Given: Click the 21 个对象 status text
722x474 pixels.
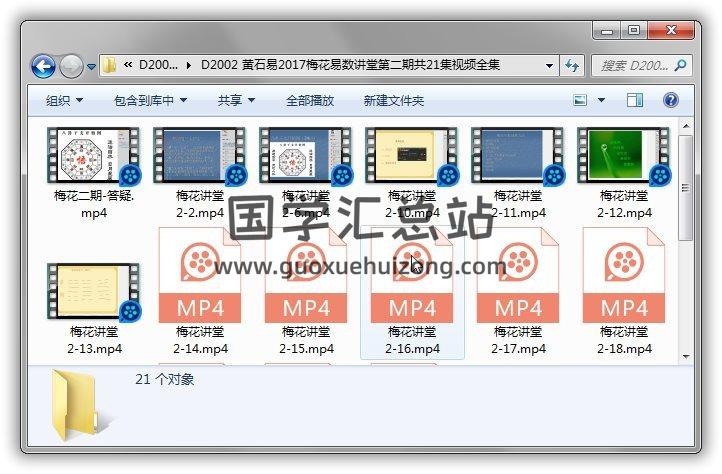Looking at the screenshot, I should 164,379.
